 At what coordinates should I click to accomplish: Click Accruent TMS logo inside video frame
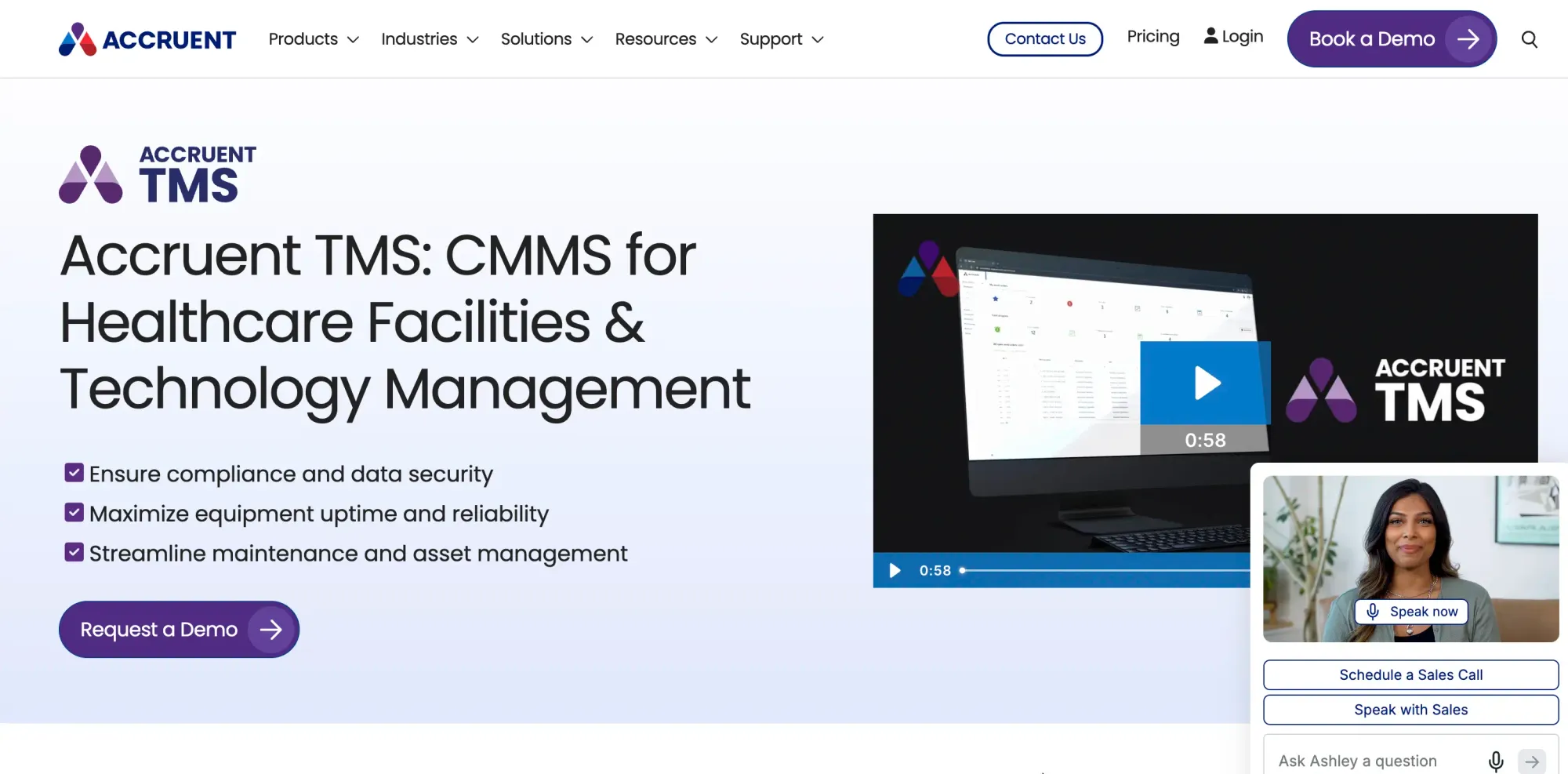tap(1396, 391)
